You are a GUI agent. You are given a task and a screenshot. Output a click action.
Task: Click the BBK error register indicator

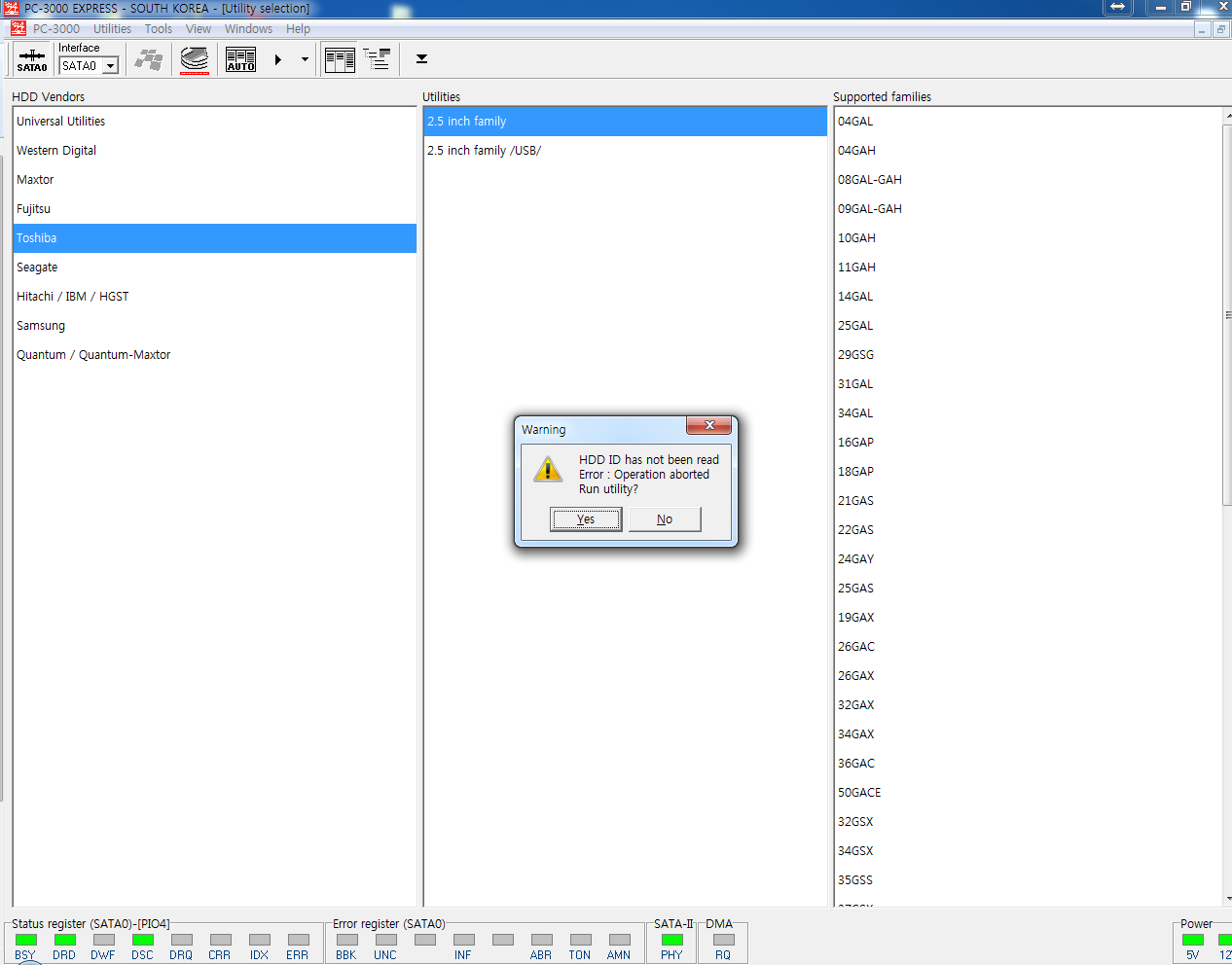click(347, 940)
